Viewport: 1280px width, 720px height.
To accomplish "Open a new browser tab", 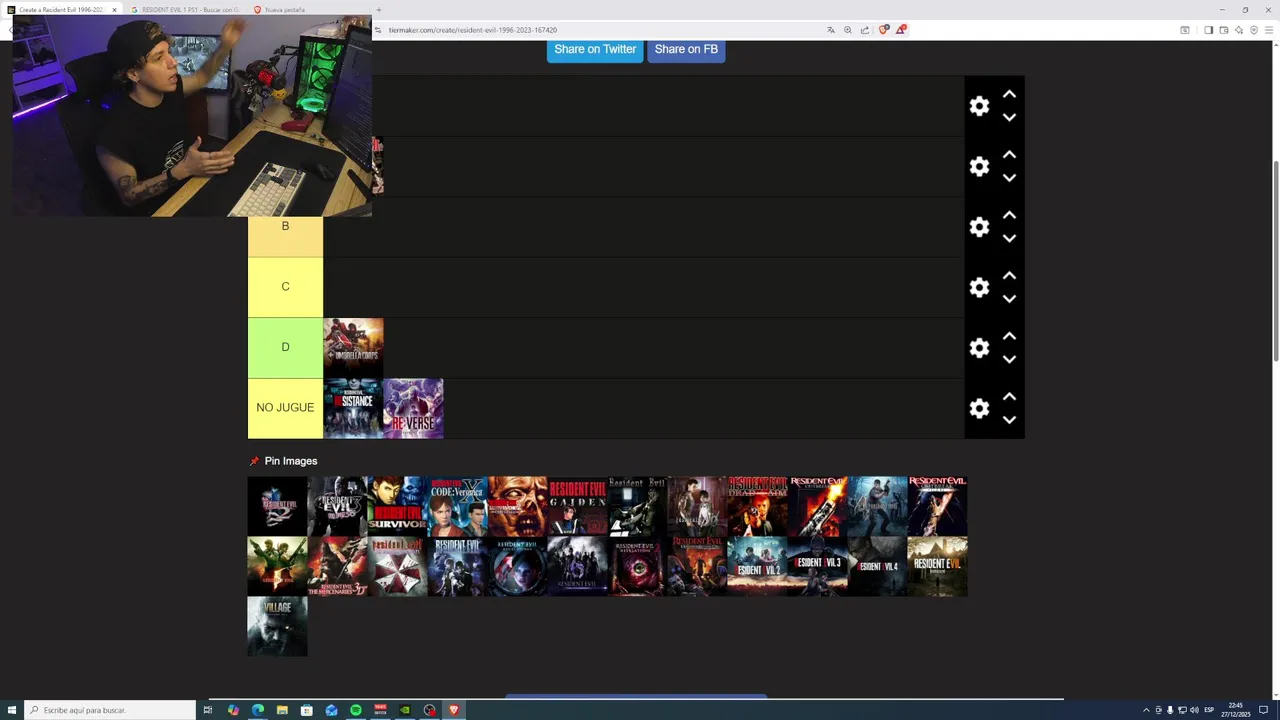I will click(378, 9).
